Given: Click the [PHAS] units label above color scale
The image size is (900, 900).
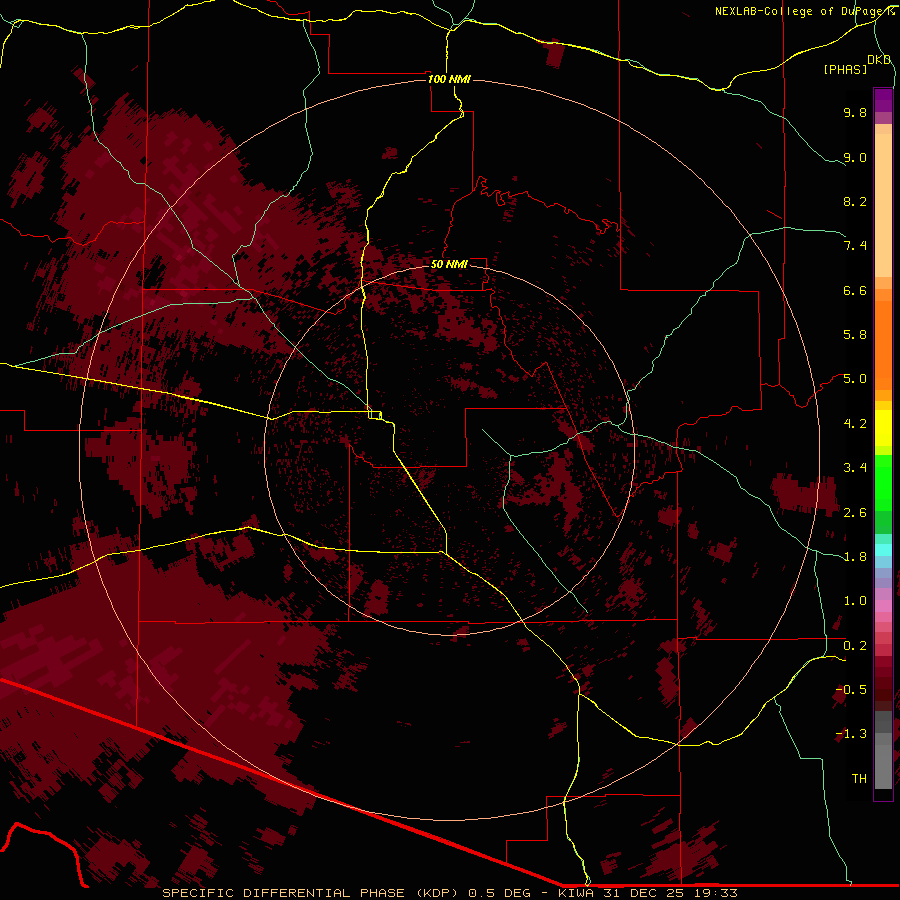Looking at the screenshot, I should click(845, 69).
